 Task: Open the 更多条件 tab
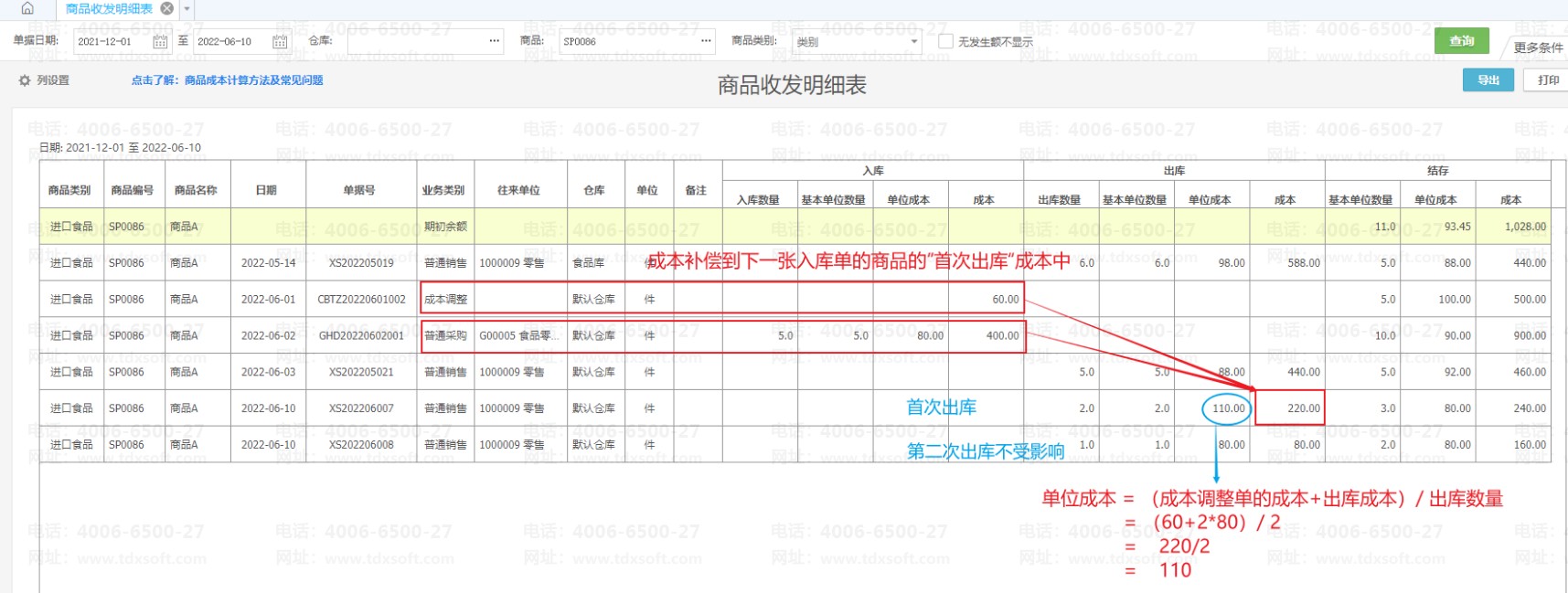[x=1538, y=48]
